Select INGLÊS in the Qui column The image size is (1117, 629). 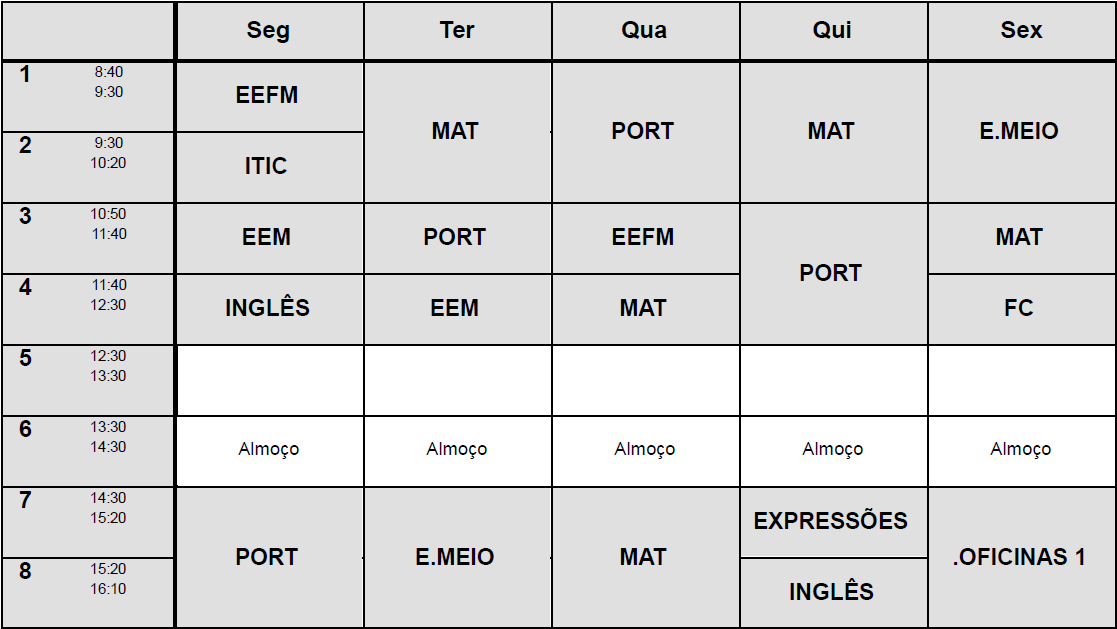coord(831,592)
